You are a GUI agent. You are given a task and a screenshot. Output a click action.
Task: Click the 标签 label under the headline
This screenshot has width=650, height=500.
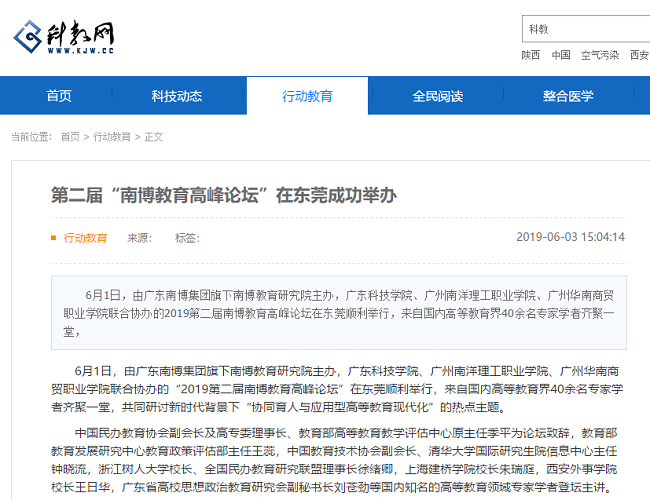pyautogui.click(x=187, y=238)
